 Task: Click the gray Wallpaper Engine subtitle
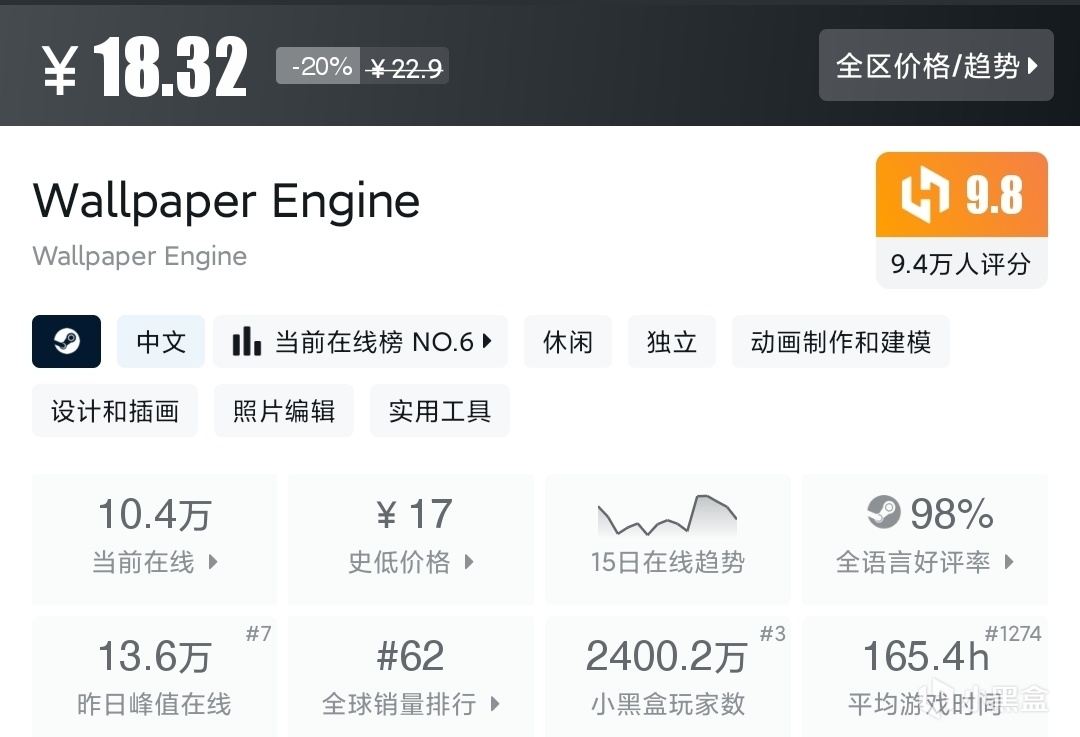click(139, 256)
